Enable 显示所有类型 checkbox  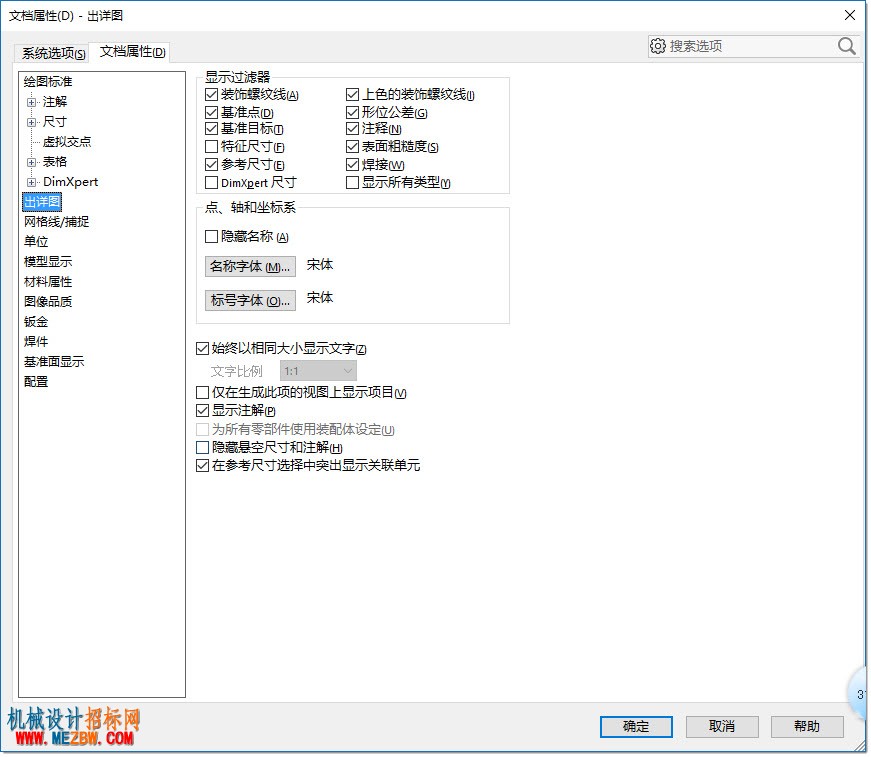coord(353,183)
